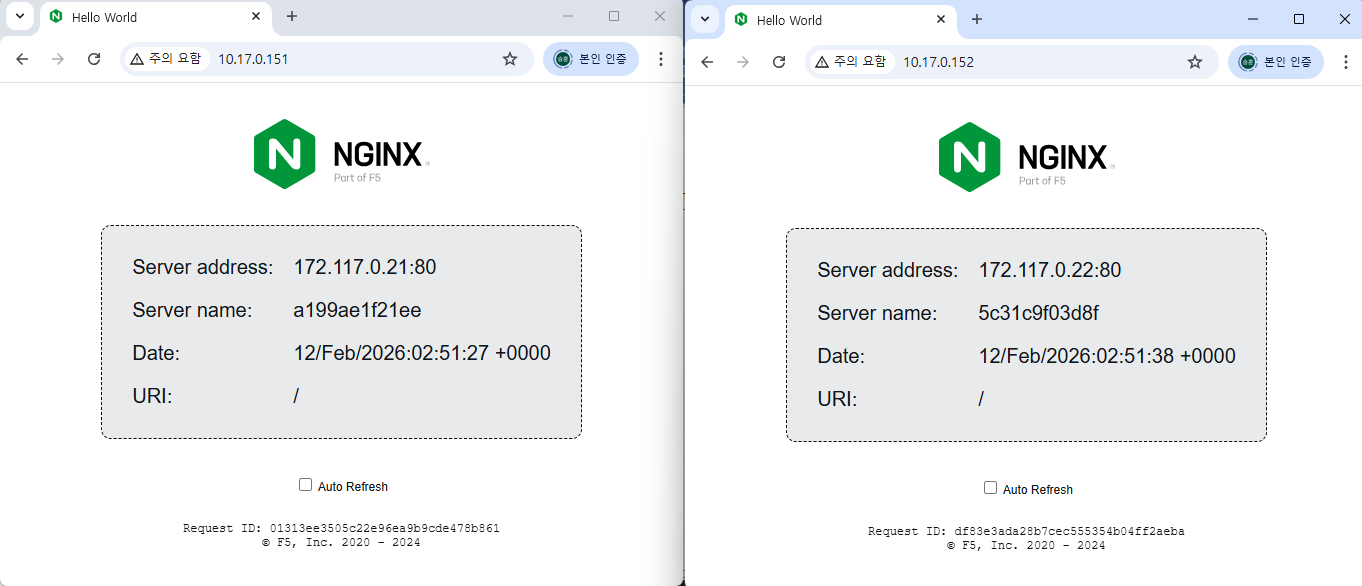Close the Hello World tab in 10.17.0.152 window
1362x586 pixels.
point(941,20)
